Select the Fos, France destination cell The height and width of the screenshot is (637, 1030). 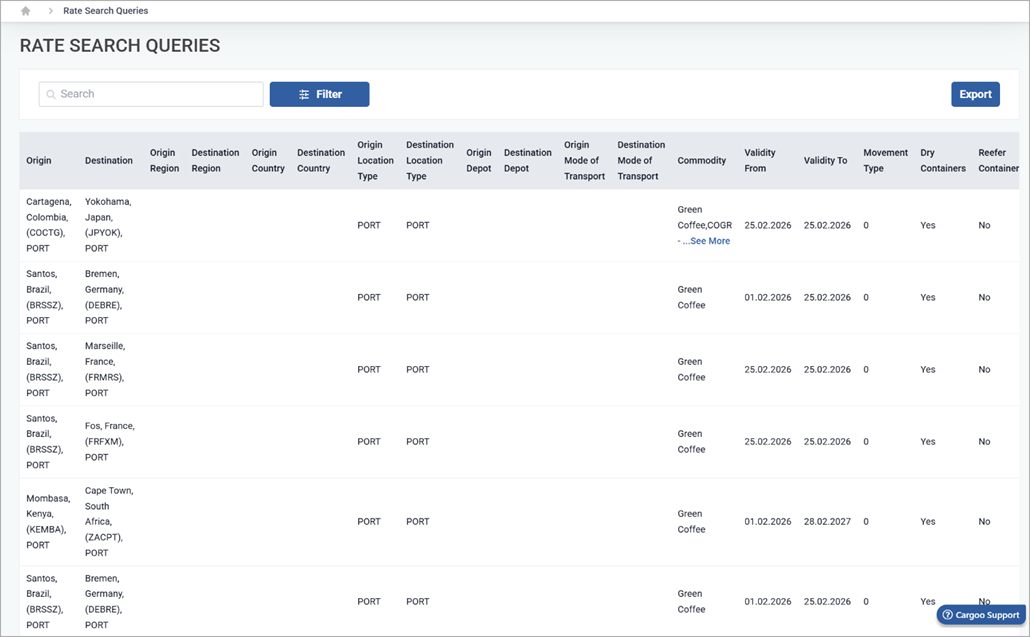[110, 441]
